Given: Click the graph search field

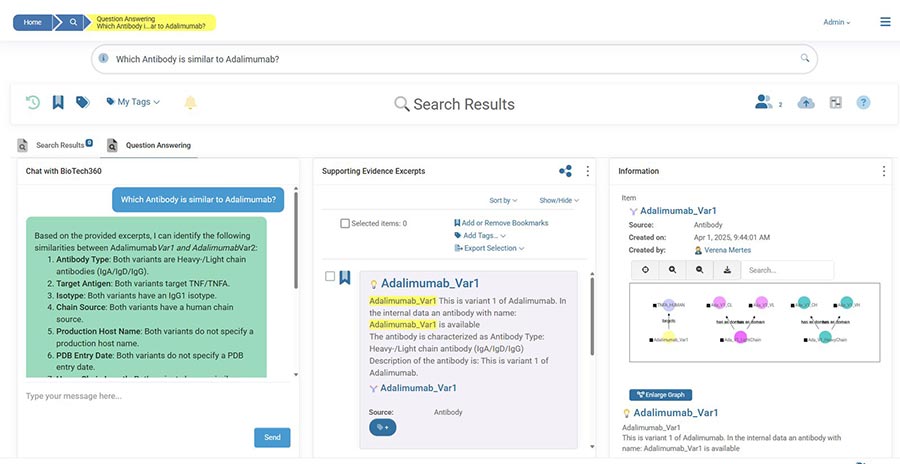Looking at the screenshot, I should [788, 270].
